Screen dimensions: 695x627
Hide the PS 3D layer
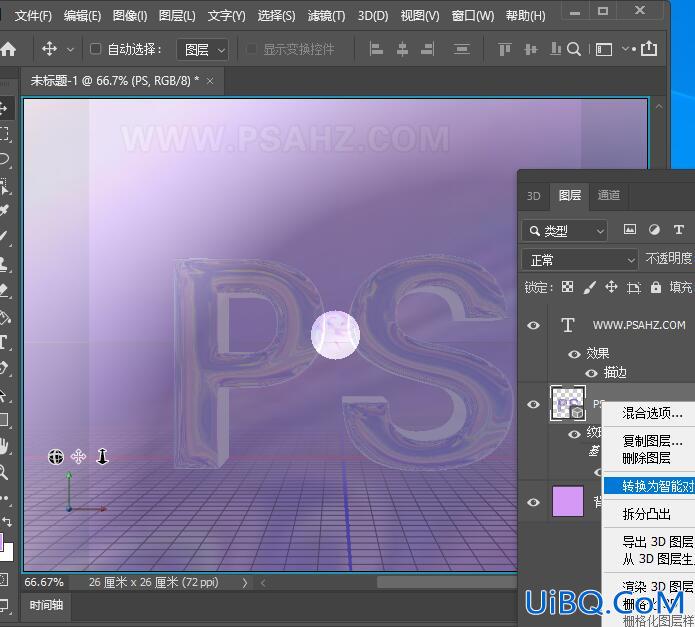click(534, 404)
